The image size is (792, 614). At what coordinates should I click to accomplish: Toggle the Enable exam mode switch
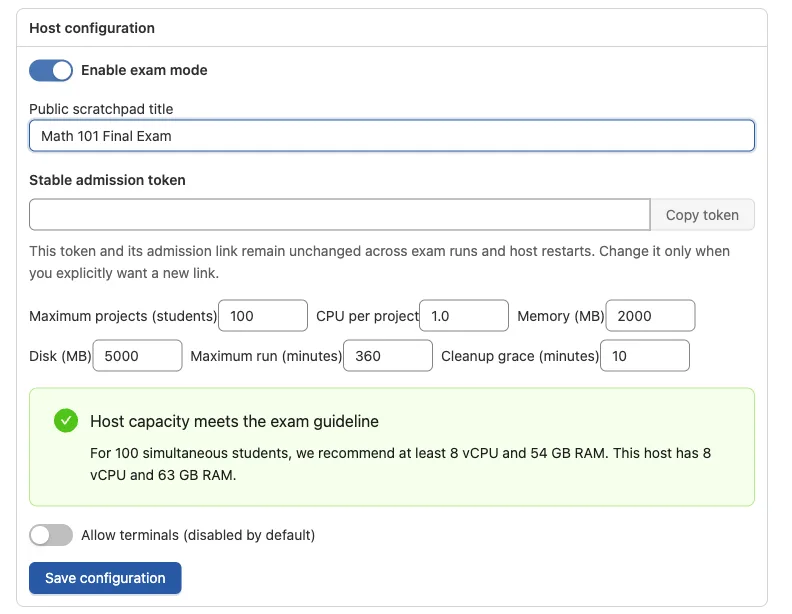51,70
